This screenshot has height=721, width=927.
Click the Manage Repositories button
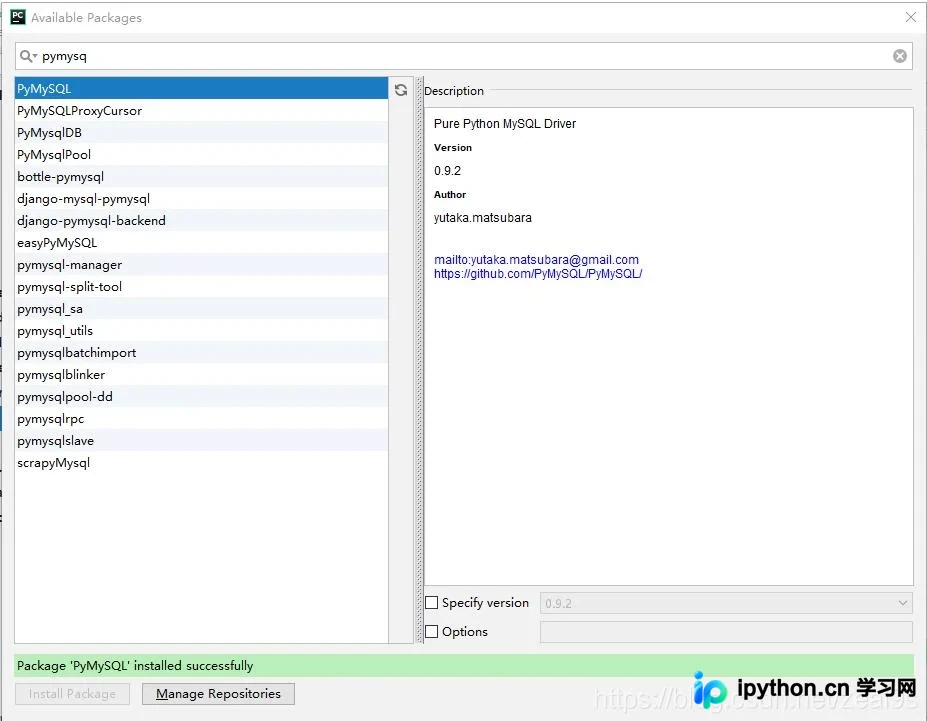(x=218, y=694)
